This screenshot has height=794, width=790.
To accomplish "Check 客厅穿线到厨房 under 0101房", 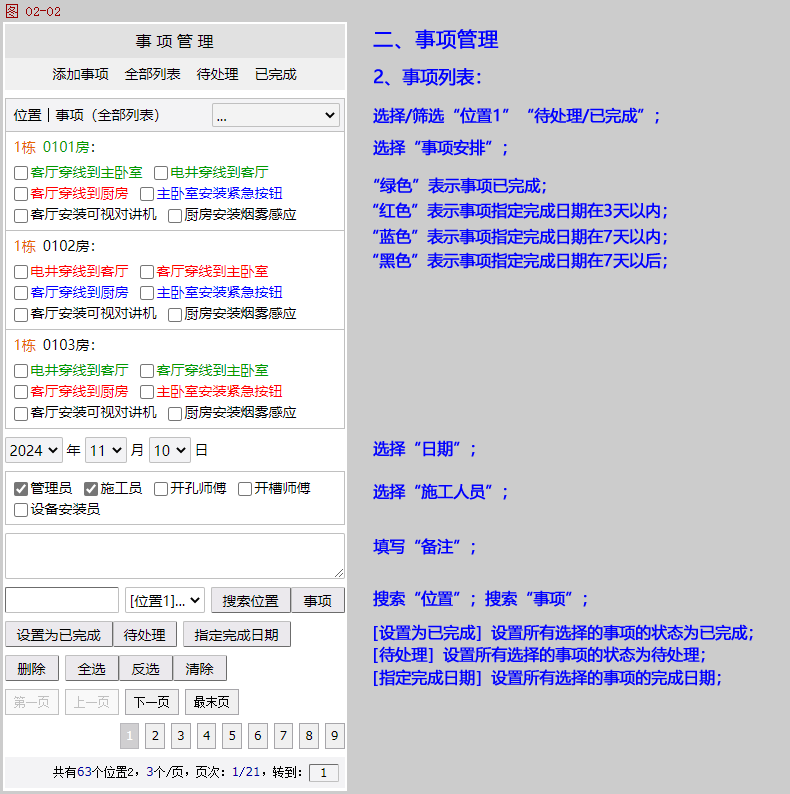I will (21, 194).
